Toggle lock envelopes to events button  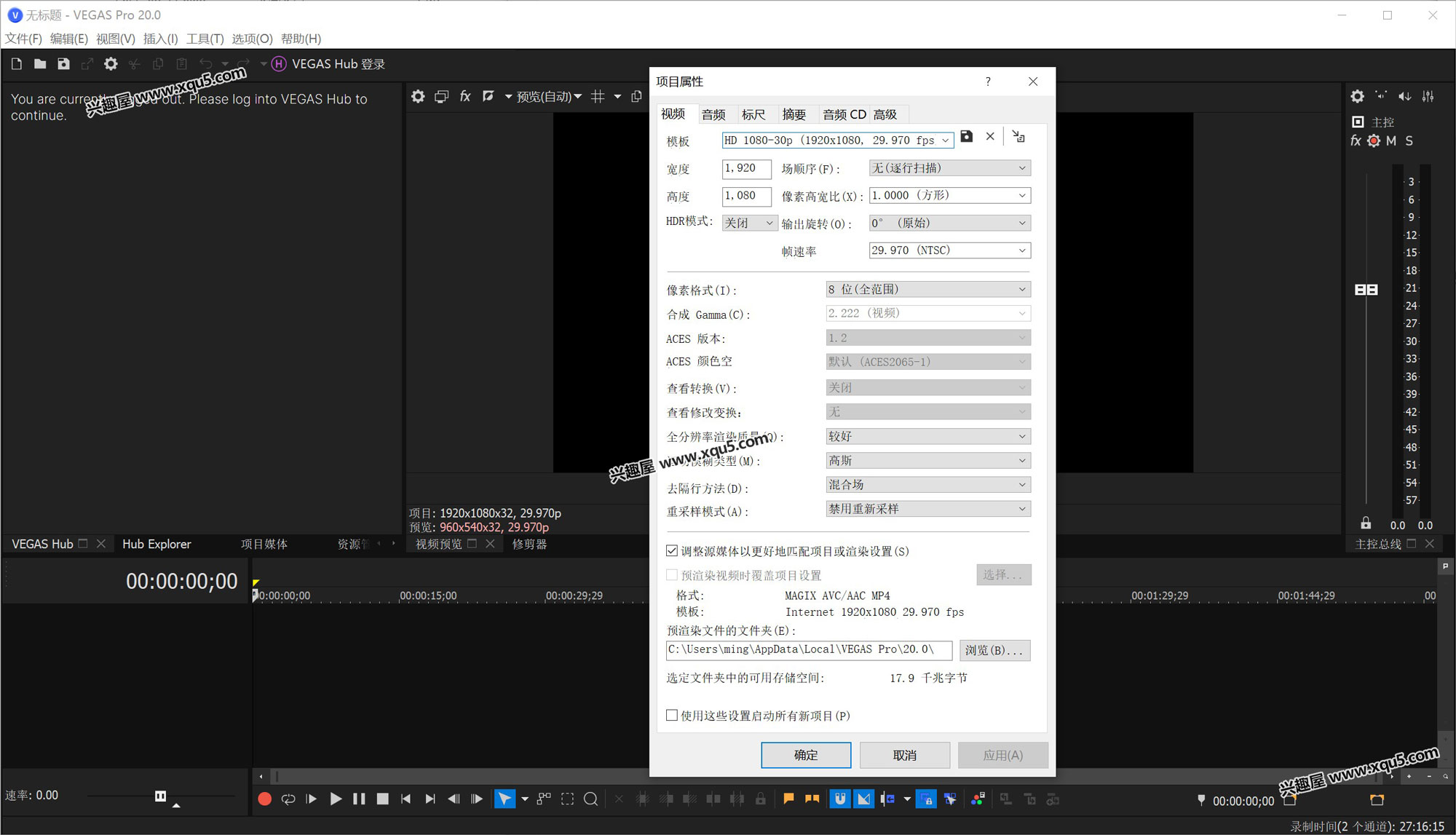pos(926,799)
